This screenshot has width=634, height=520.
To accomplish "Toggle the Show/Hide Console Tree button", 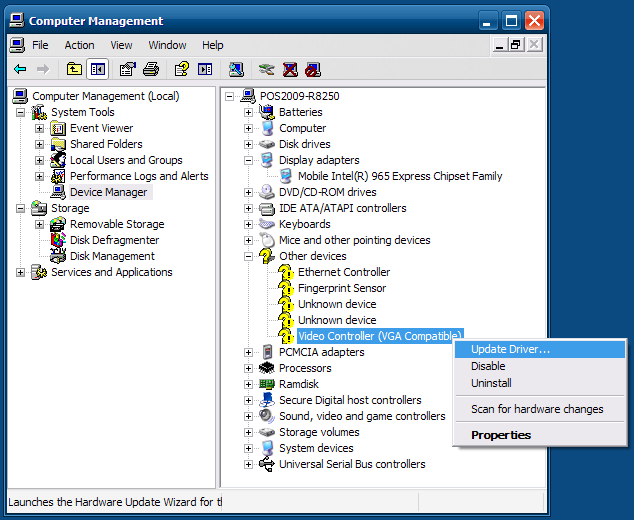I will coord(97,69).
